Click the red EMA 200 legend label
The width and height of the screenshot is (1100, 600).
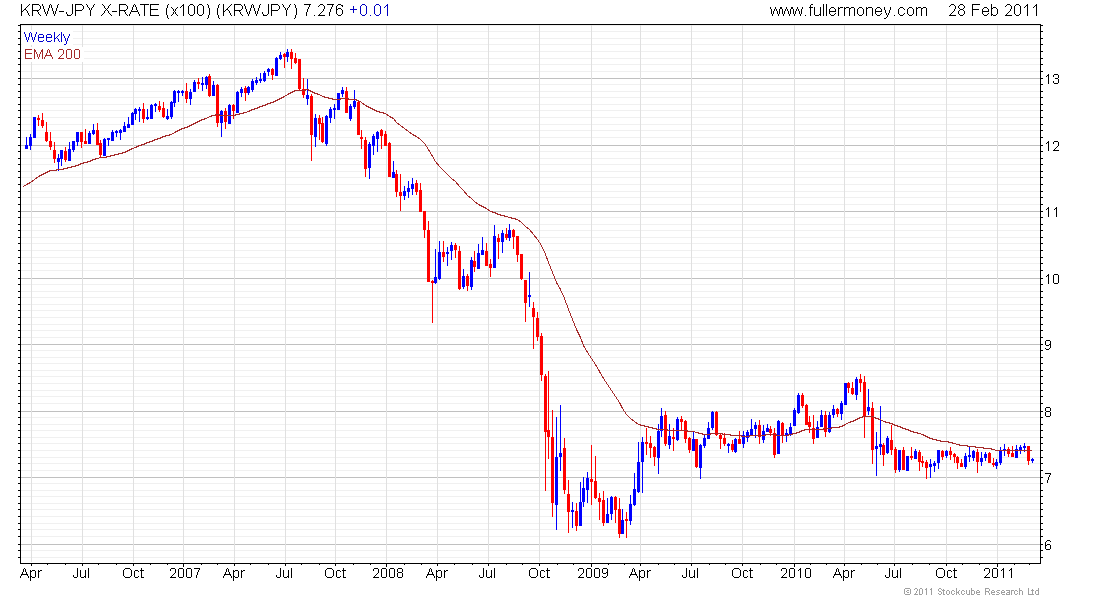point(52,54)
